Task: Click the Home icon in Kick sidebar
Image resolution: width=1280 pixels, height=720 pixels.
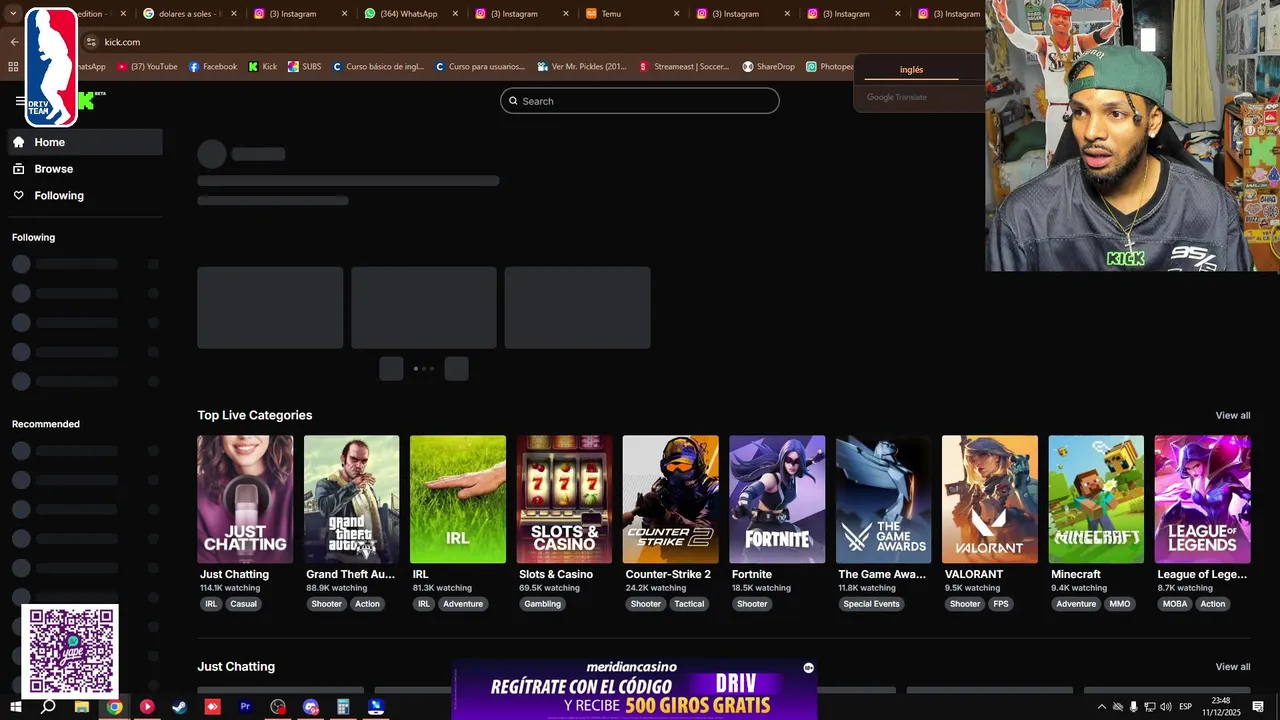Action: coord(18,142)
